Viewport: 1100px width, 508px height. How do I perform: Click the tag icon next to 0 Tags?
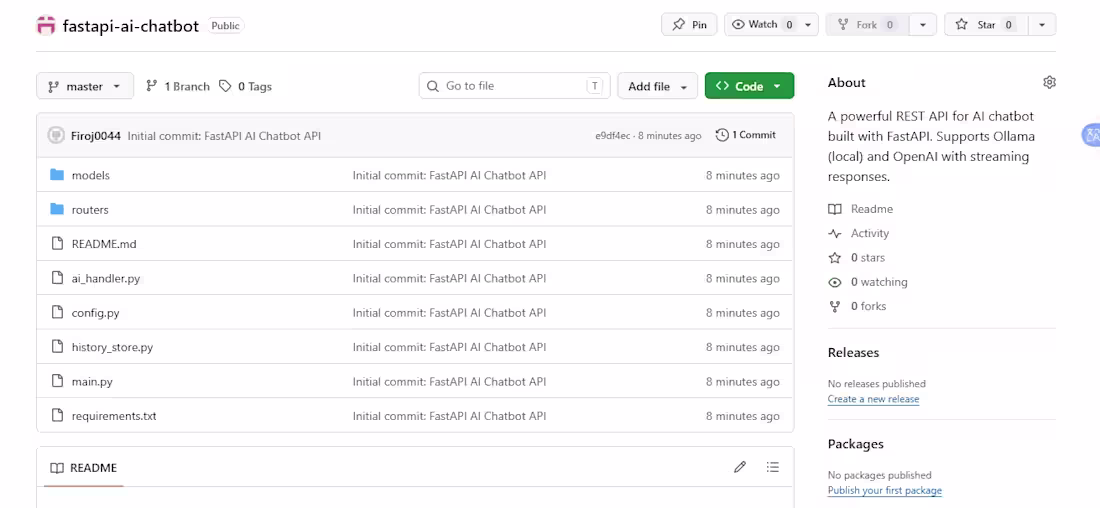[224, 86]
